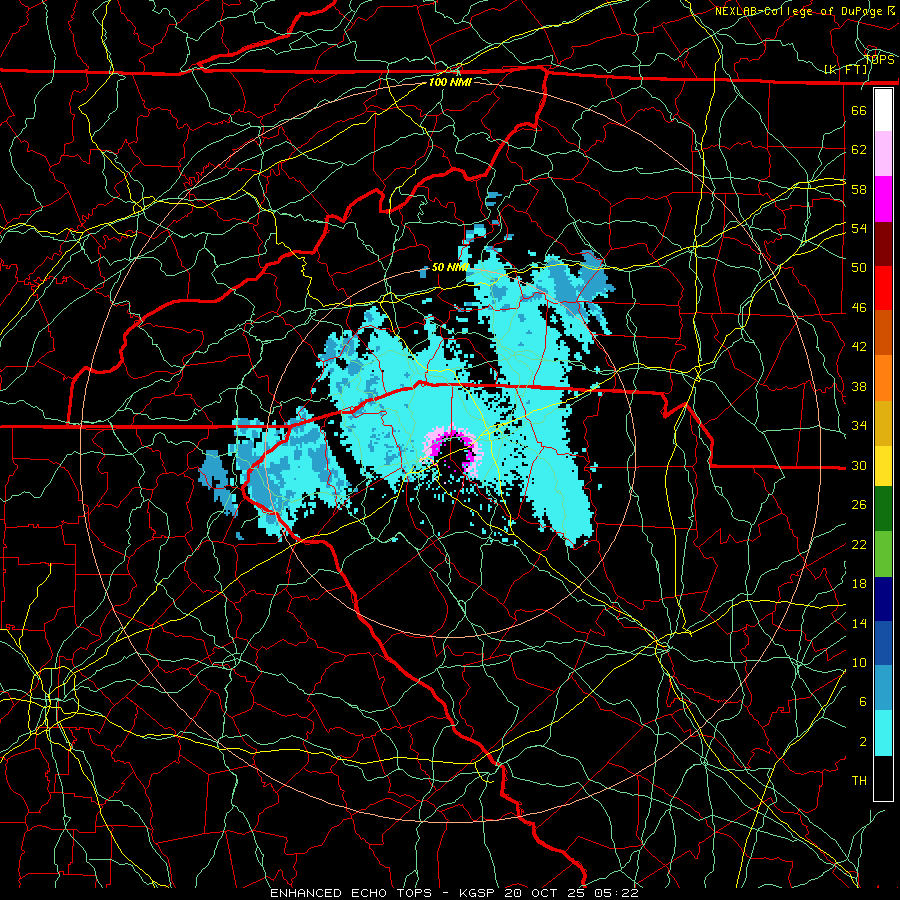Pick the bright orange legend swatch

tap(883, 378)
